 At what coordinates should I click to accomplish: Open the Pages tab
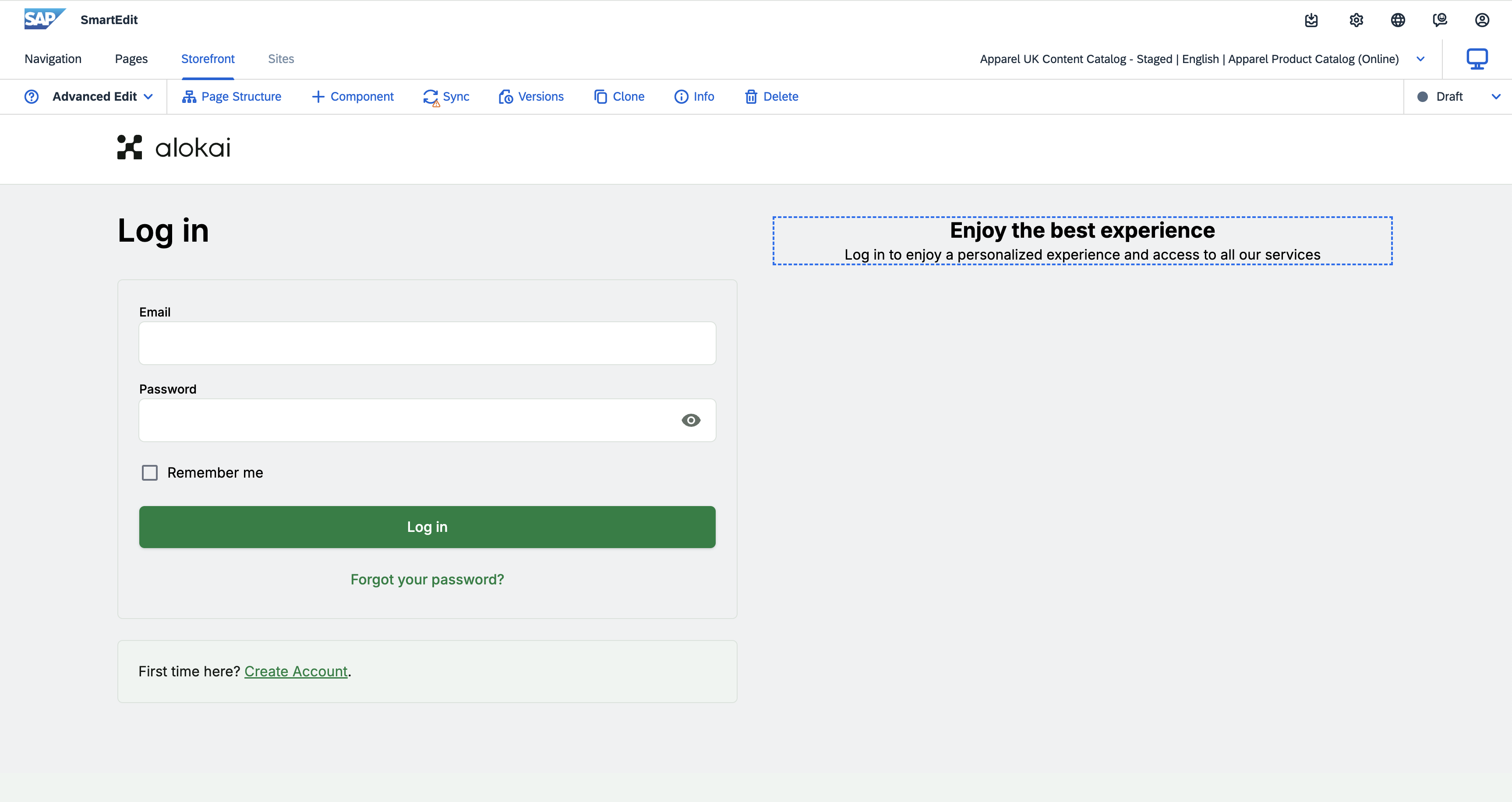click(131, 59)
